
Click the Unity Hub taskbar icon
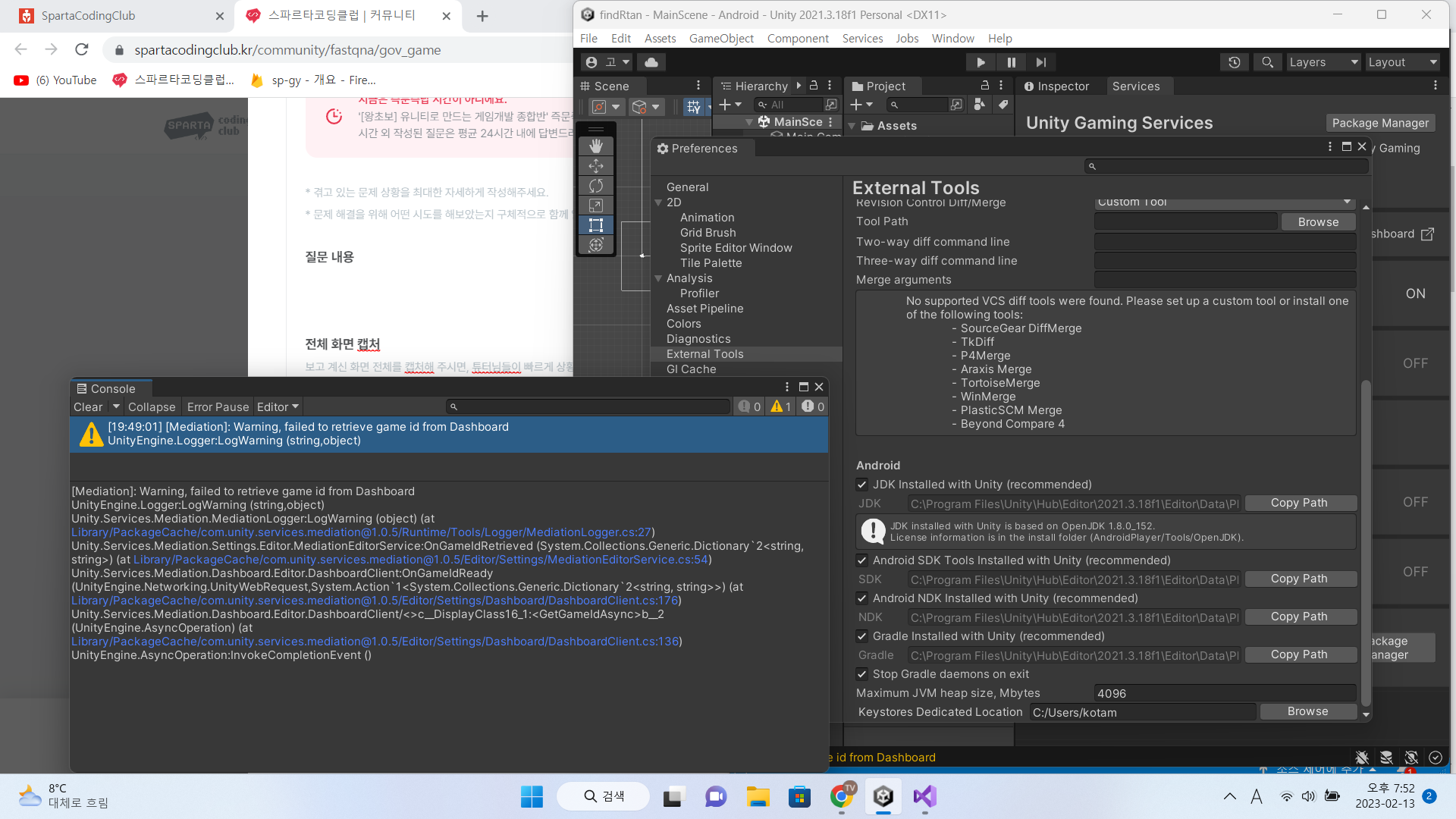pos(883,796)
